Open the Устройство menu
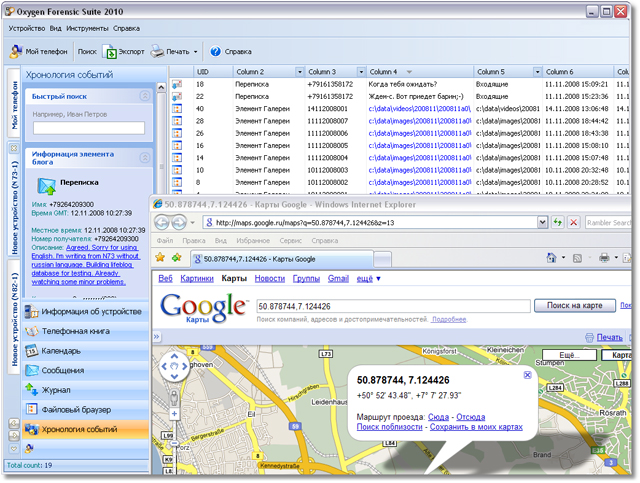Viewport: 640px width, 483px height. click(27, 28)
